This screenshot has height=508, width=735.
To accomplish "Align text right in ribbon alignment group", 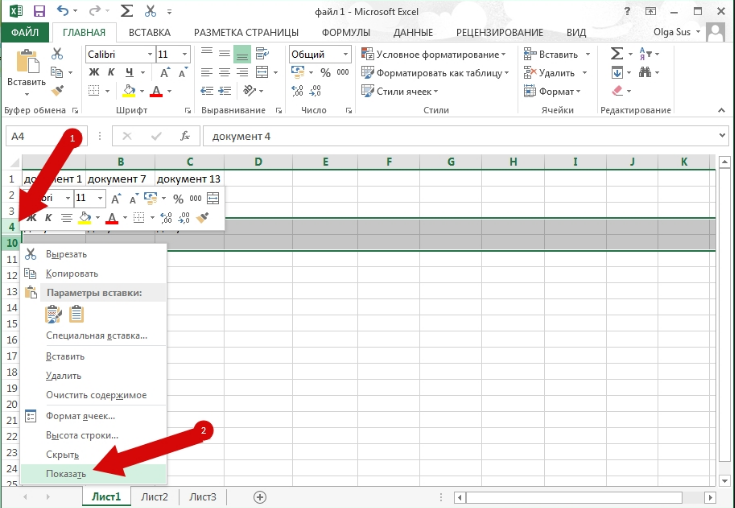I will (242, 72).
